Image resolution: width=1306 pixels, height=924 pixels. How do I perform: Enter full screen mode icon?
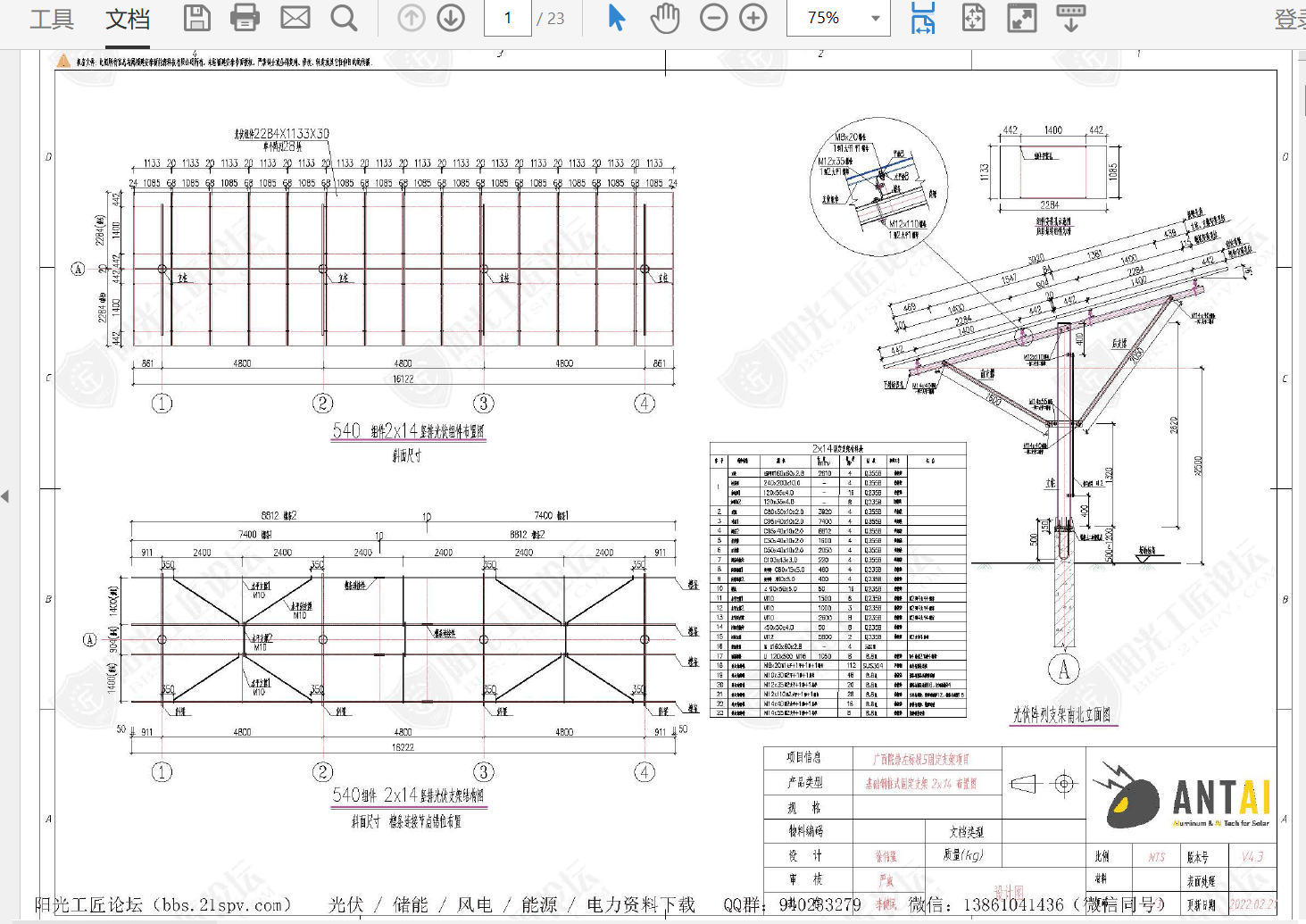[1022, 18]
